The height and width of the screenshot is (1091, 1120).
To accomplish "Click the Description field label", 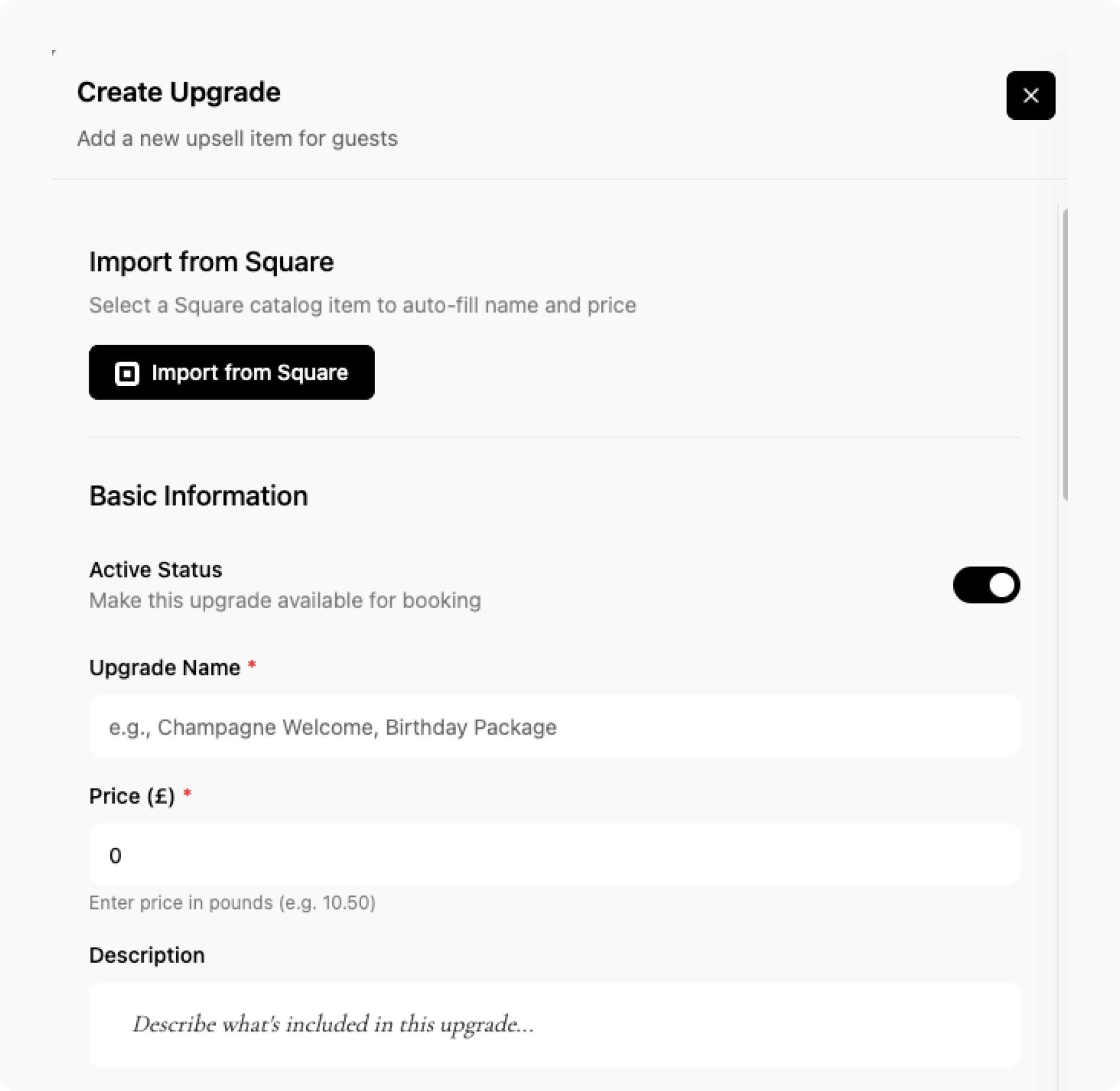I will tap(147, 955).
